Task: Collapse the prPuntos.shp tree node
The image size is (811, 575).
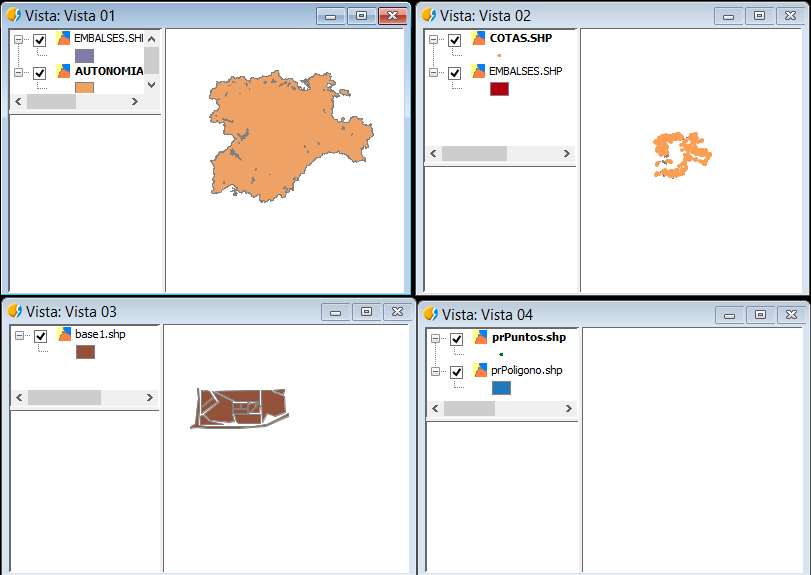Action: 436,339
